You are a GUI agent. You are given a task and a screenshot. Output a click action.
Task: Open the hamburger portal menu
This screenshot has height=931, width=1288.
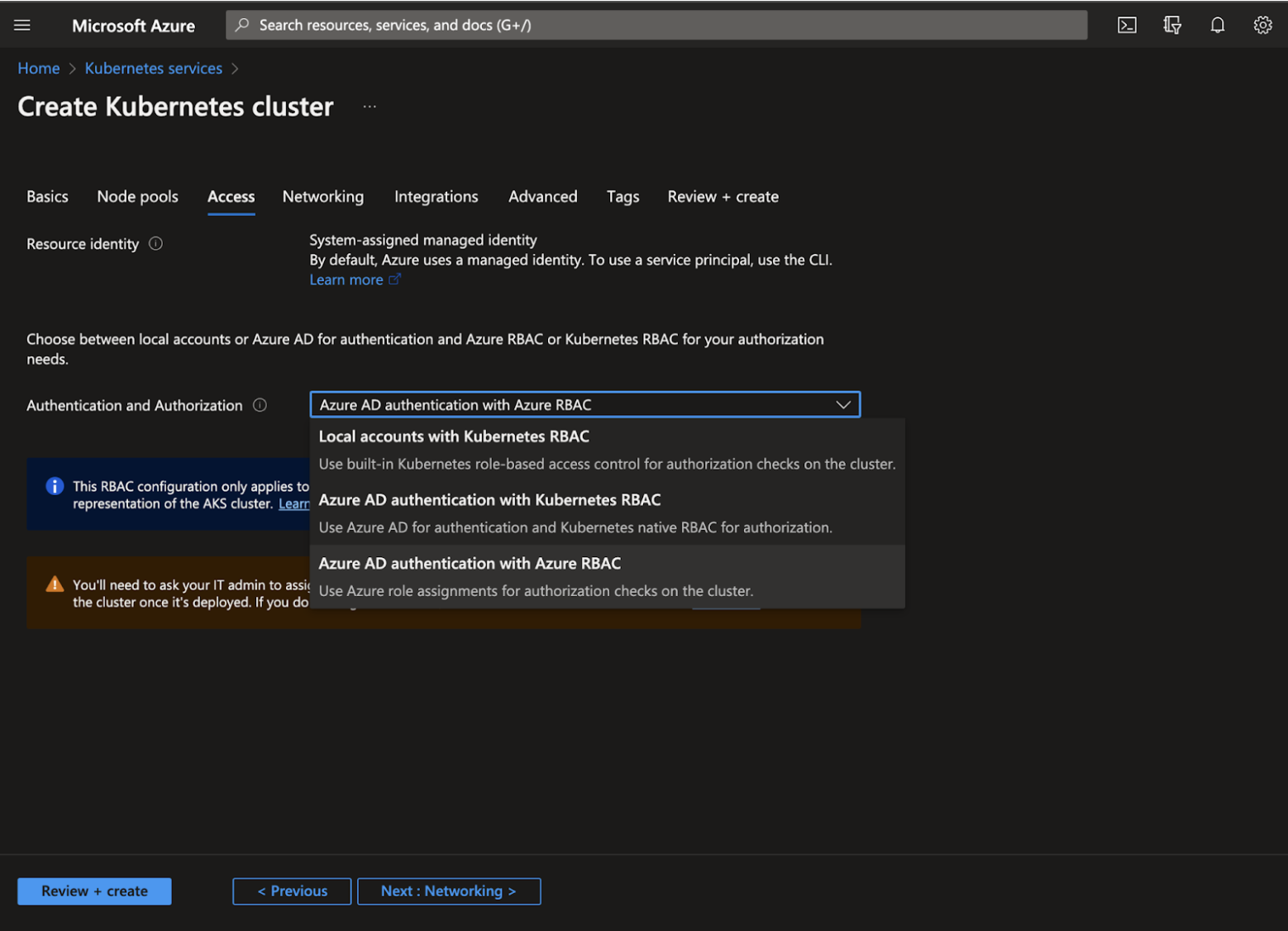(x=22, y=25)
